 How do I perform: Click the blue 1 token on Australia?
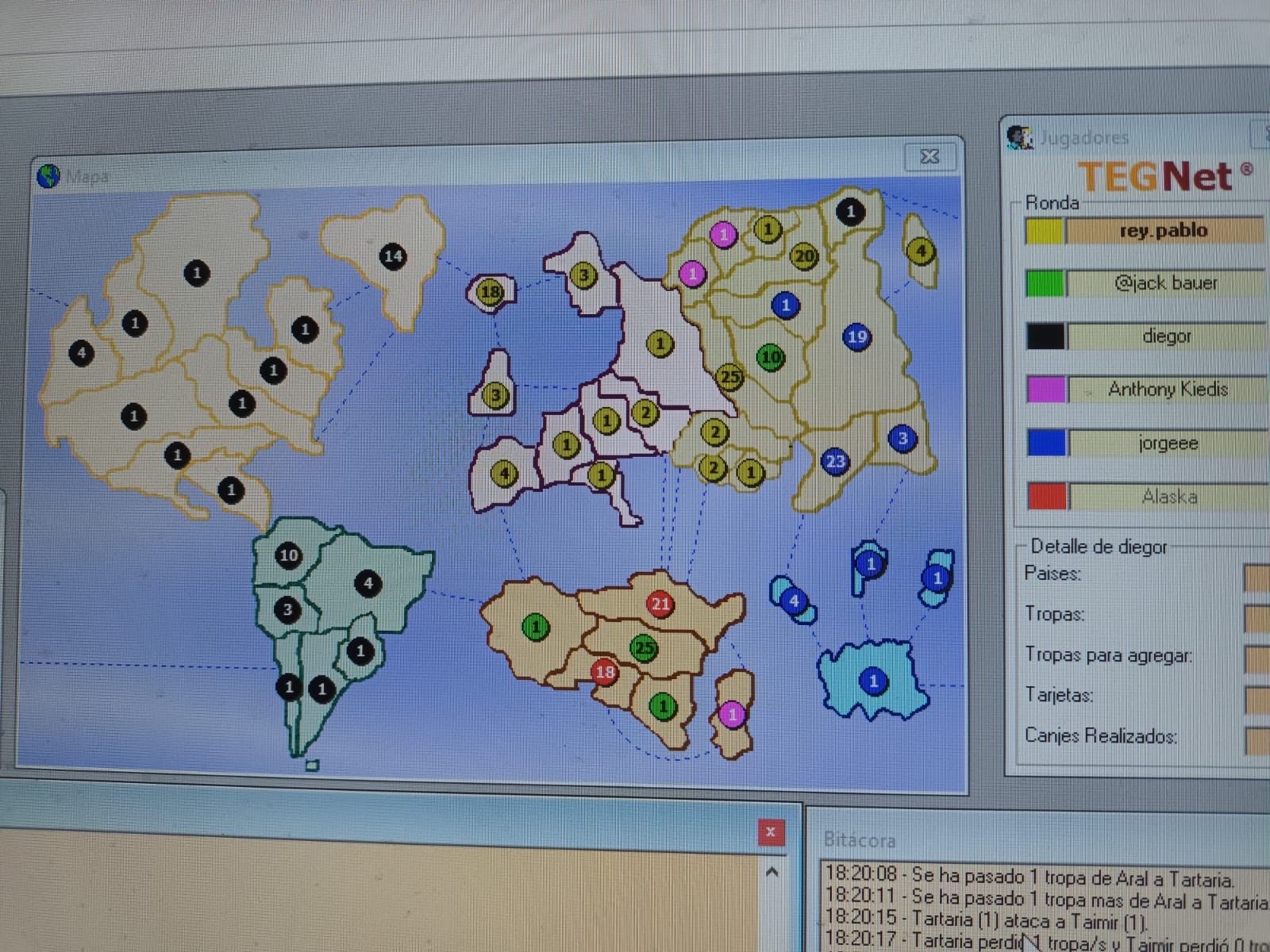tap(873, 681)
